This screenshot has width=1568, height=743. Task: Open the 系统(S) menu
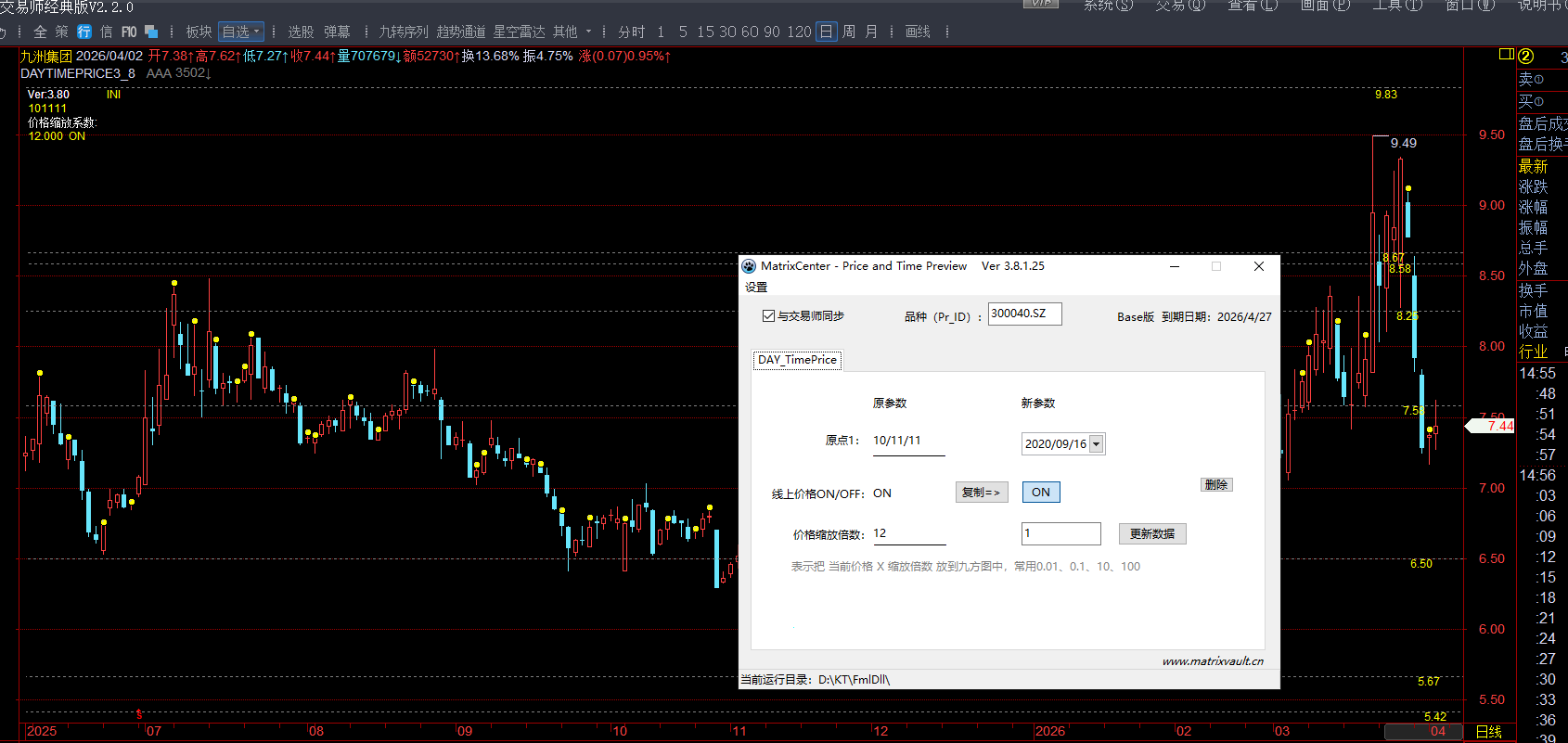pyautogui.click(x=1108, y=6)
